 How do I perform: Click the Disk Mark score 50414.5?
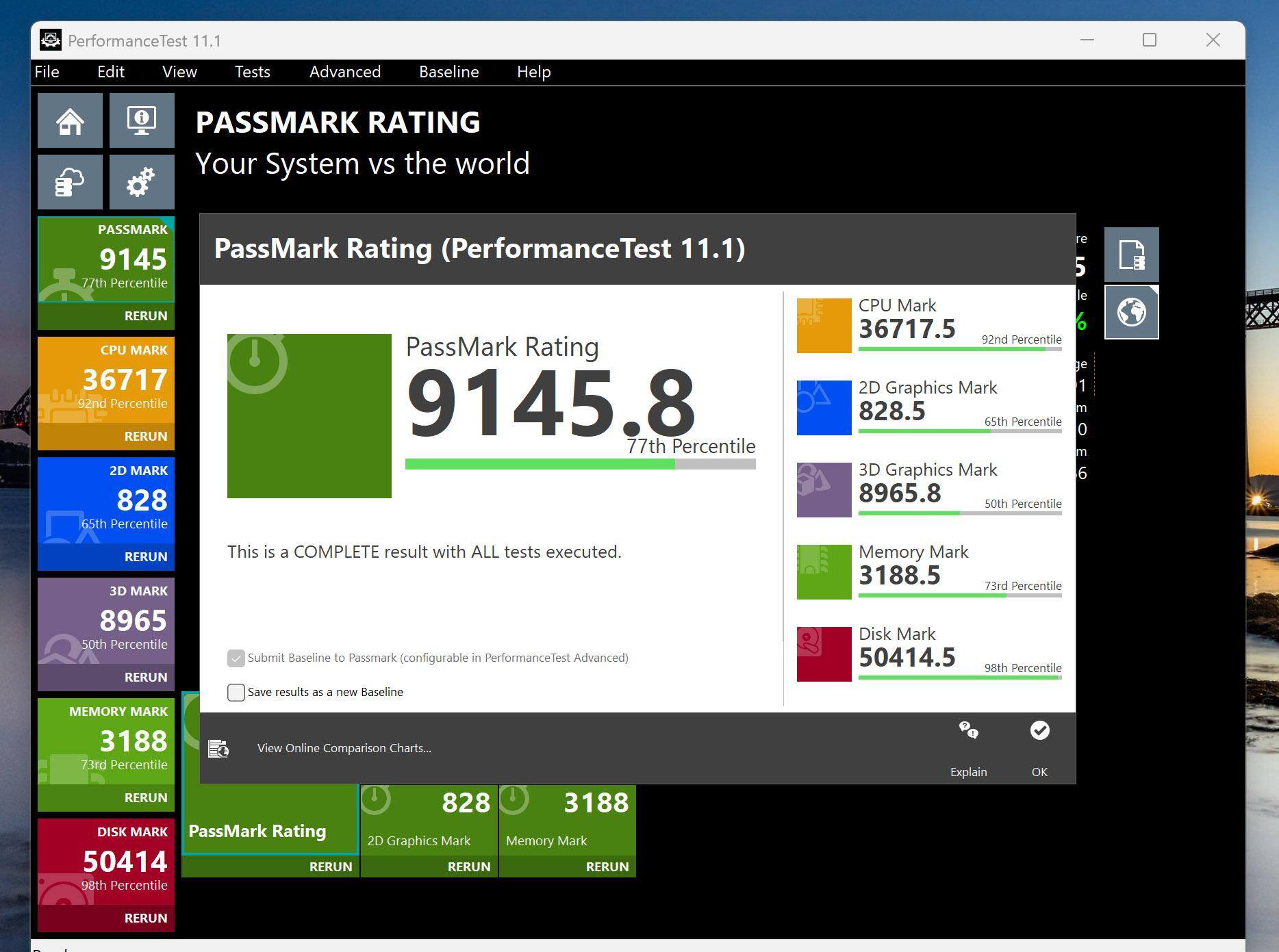click(907, 658)
